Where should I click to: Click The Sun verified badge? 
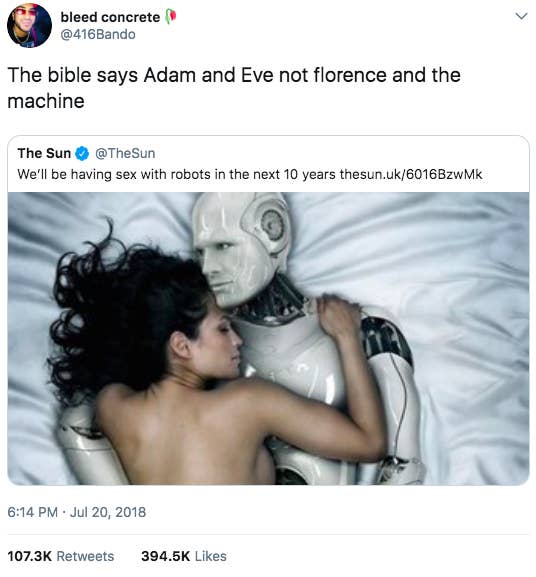coord(82,153)
